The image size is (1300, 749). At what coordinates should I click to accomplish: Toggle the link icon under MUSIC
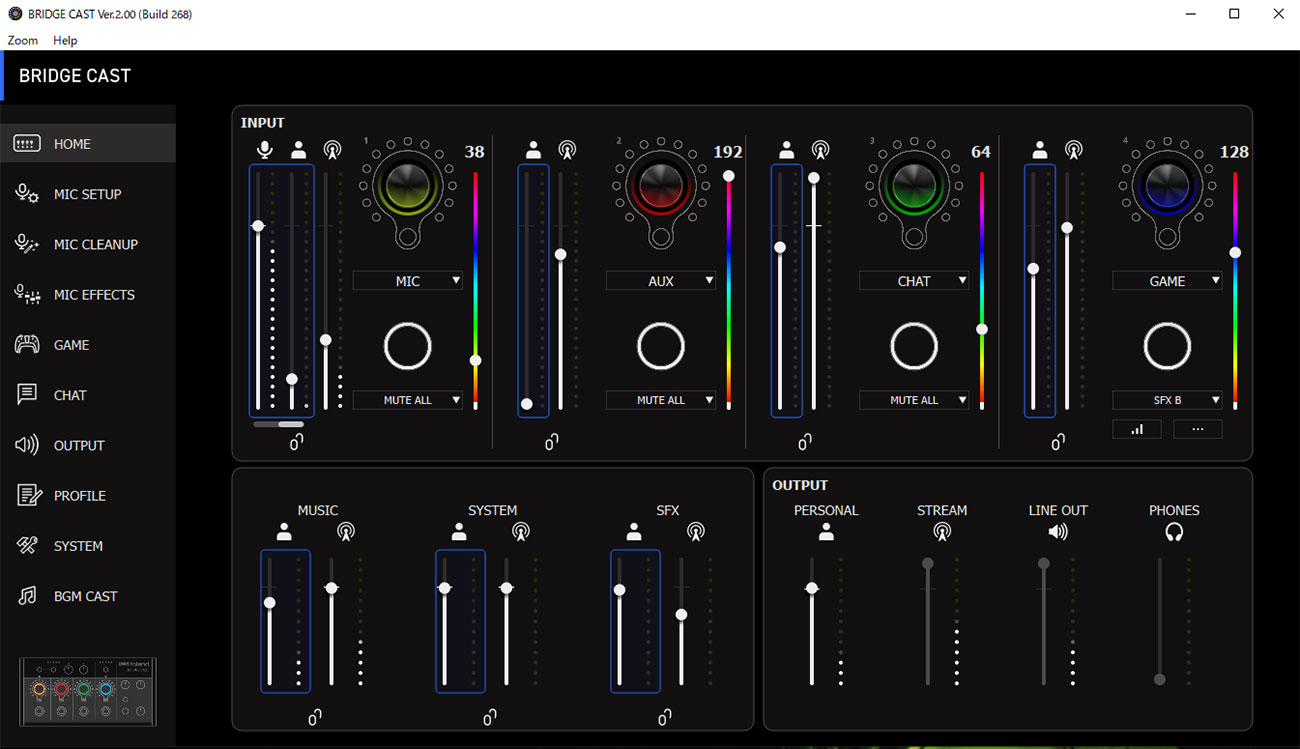(314, 717)
